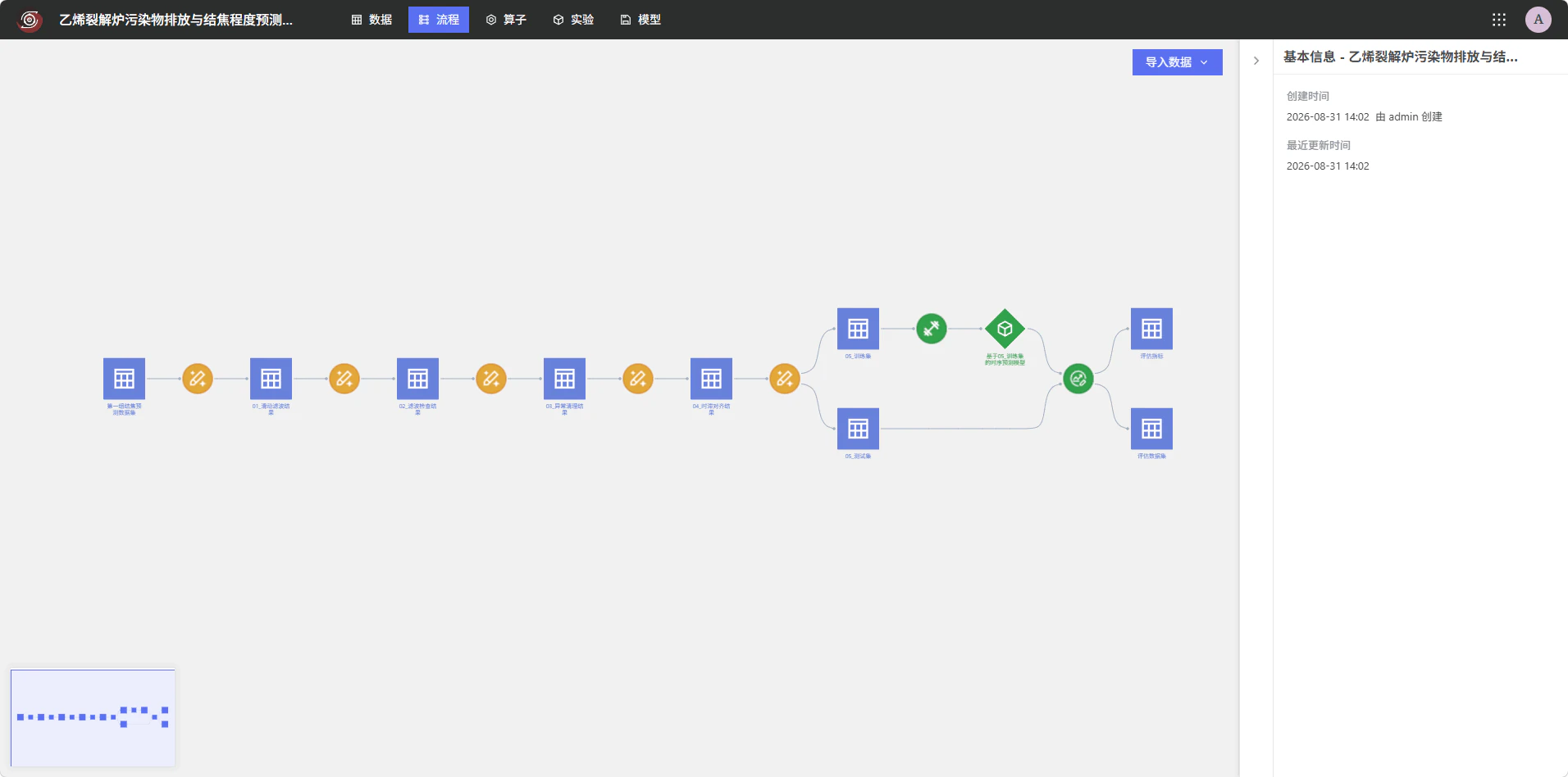Open the 导入数据 dropdown
1568x777 pixels.
pos(1177,62)
